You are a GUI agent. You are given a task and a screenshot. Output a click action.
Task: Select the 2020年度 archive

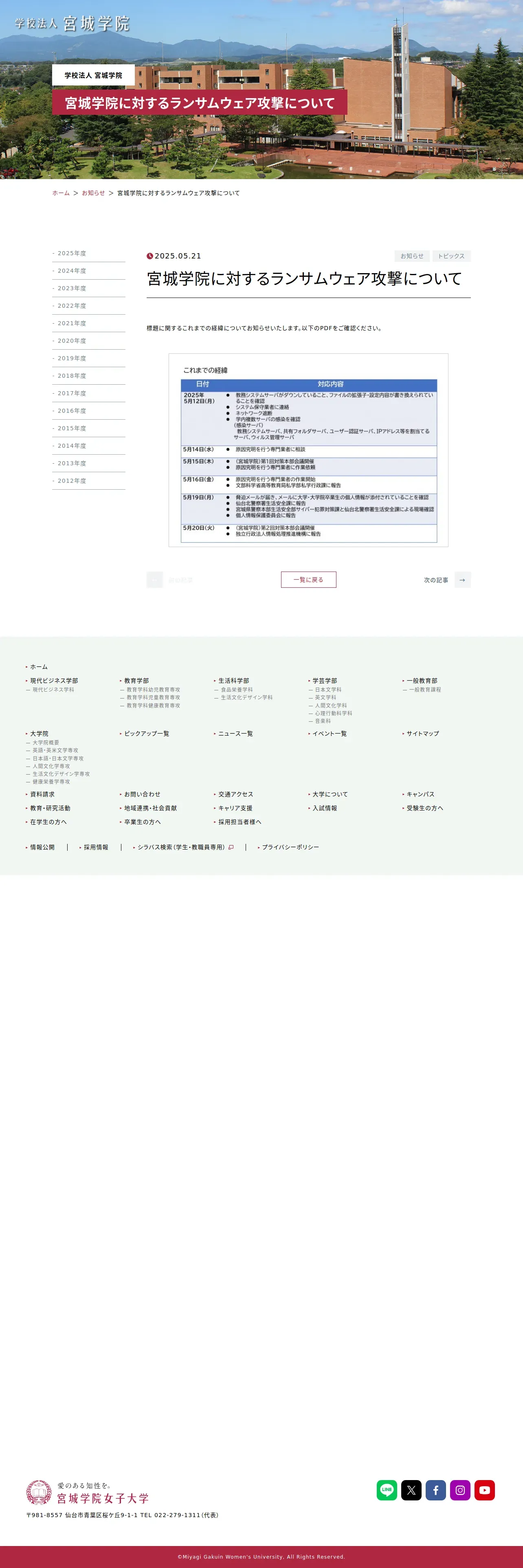[89, 341]
